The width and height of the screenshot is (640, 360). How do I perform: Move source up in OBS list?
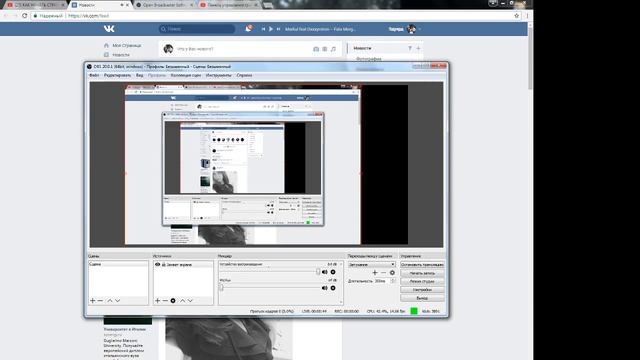[x=182, y=300]
